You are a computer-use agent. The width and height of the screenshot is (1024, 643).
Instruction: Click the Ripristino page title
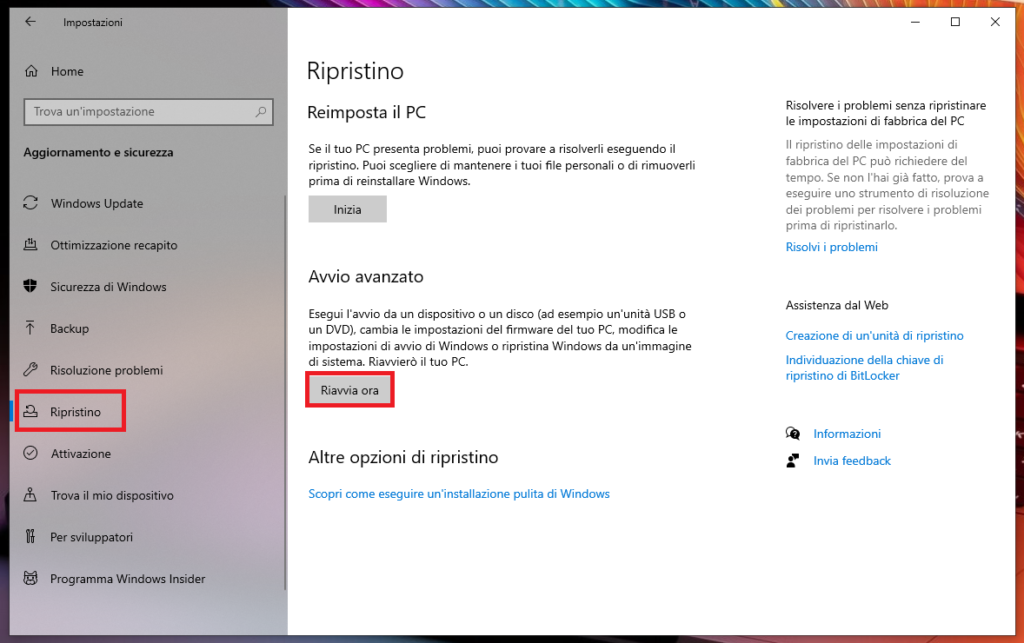point(355,71)
